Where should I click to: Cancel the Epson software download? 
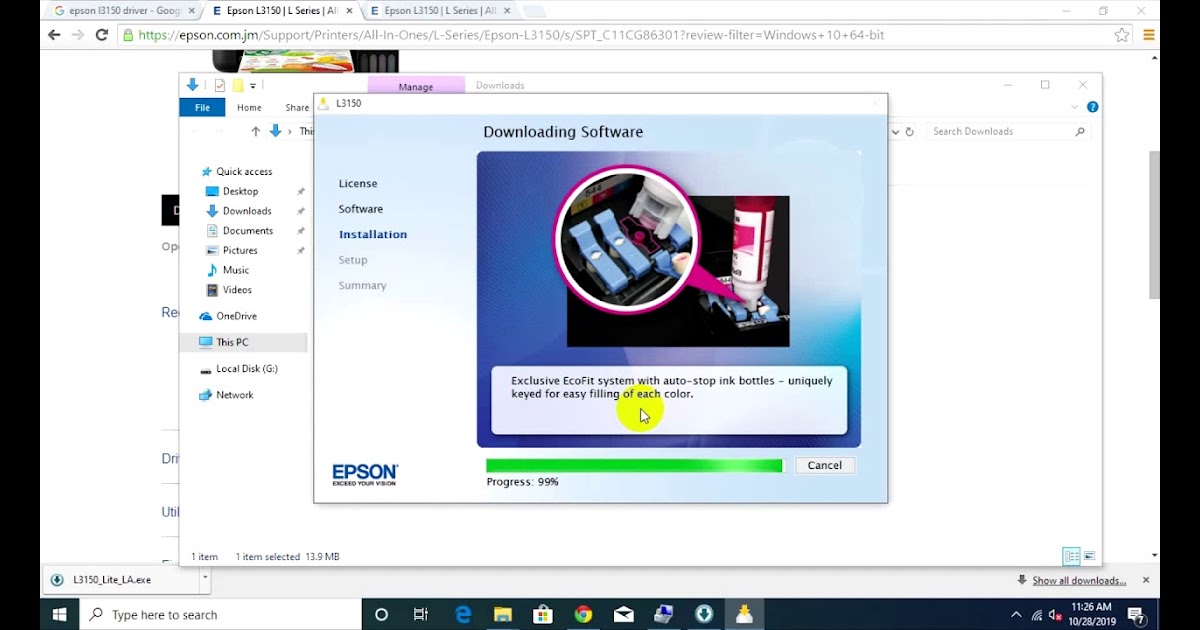point(824,465)
